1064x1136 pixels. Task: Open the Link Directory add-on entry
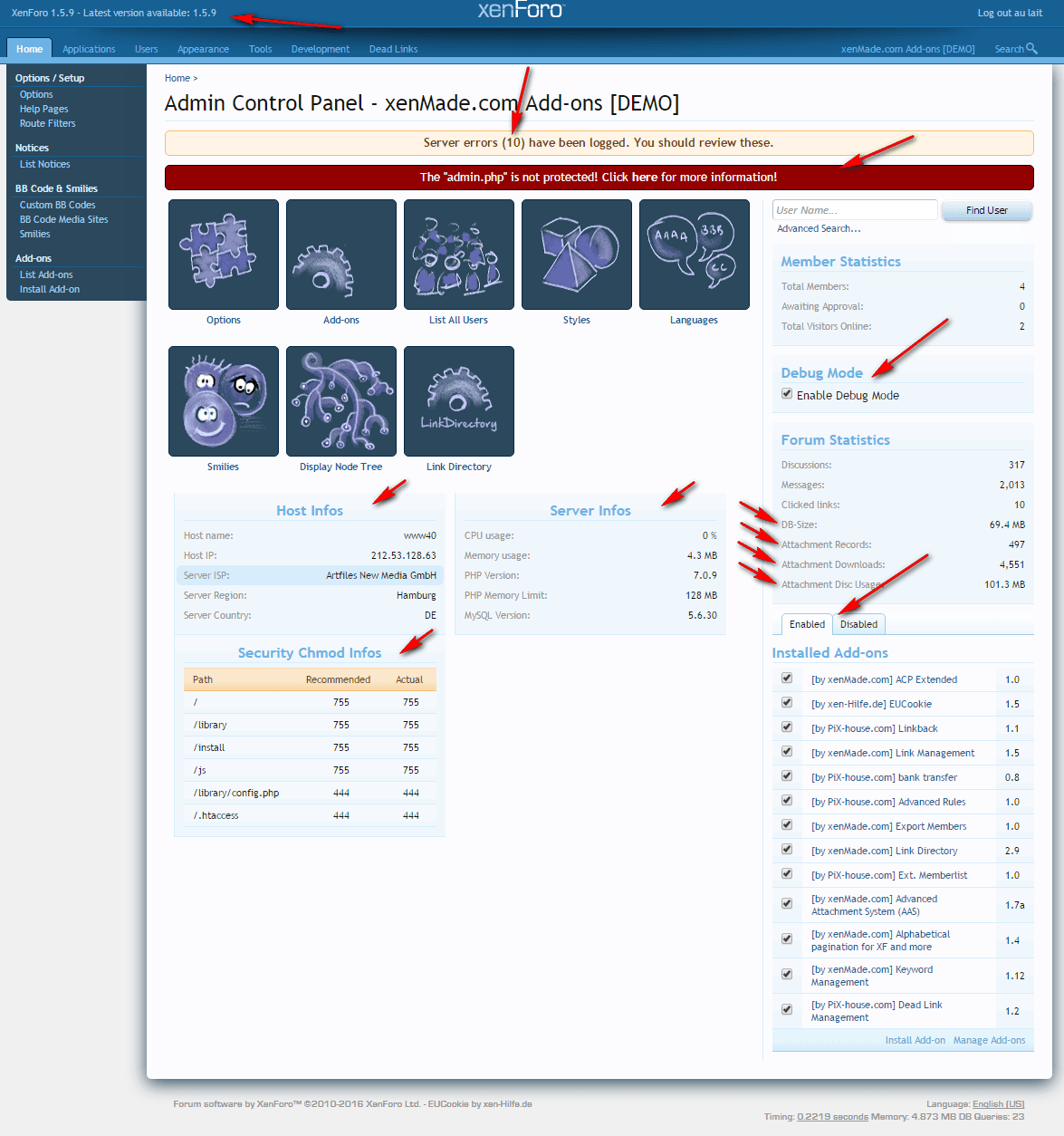(x=884, y=851)
